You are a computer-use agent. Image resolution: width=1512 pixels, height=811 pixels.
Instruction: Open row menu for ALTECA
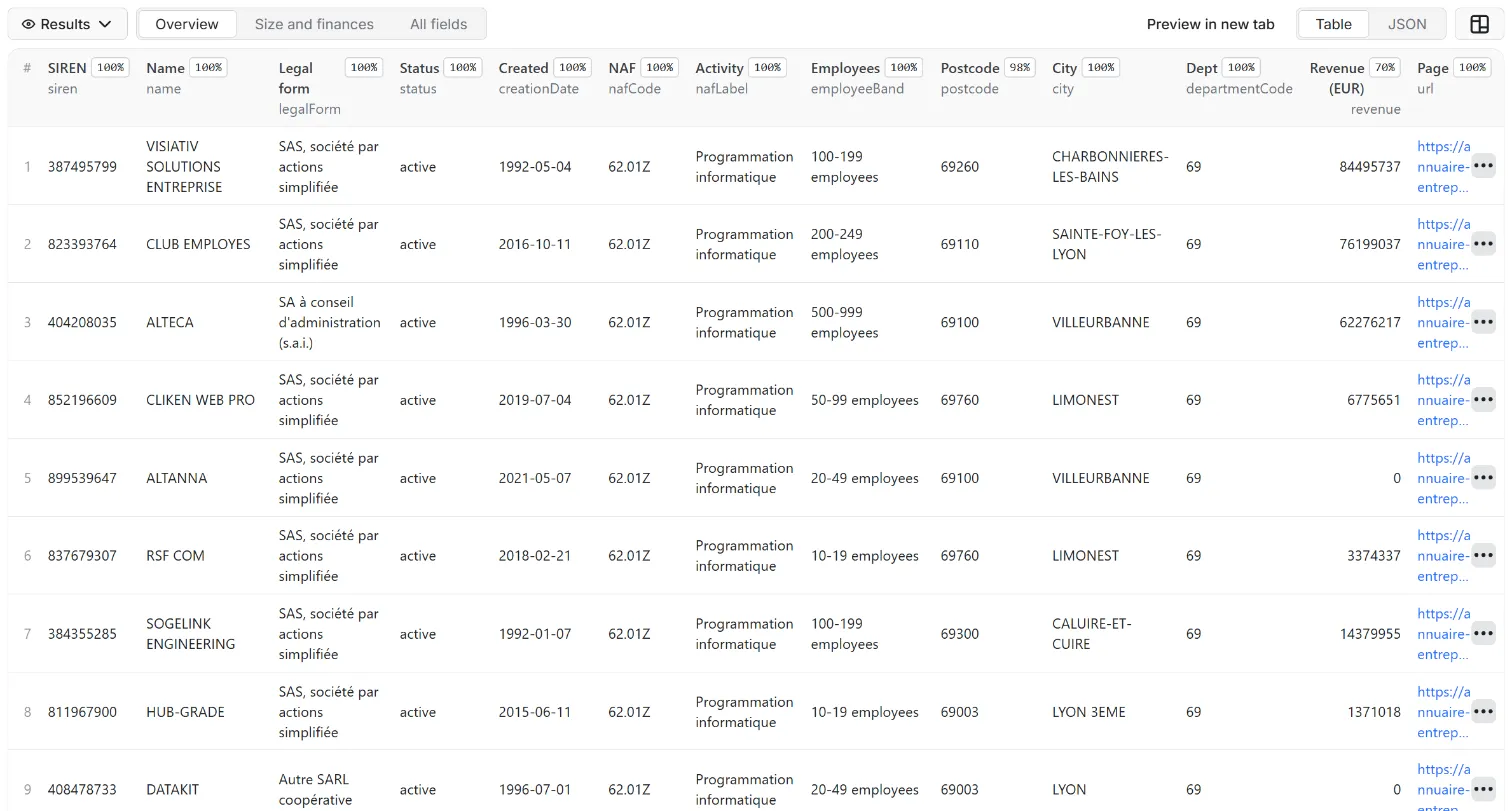tap(1483, 322)
